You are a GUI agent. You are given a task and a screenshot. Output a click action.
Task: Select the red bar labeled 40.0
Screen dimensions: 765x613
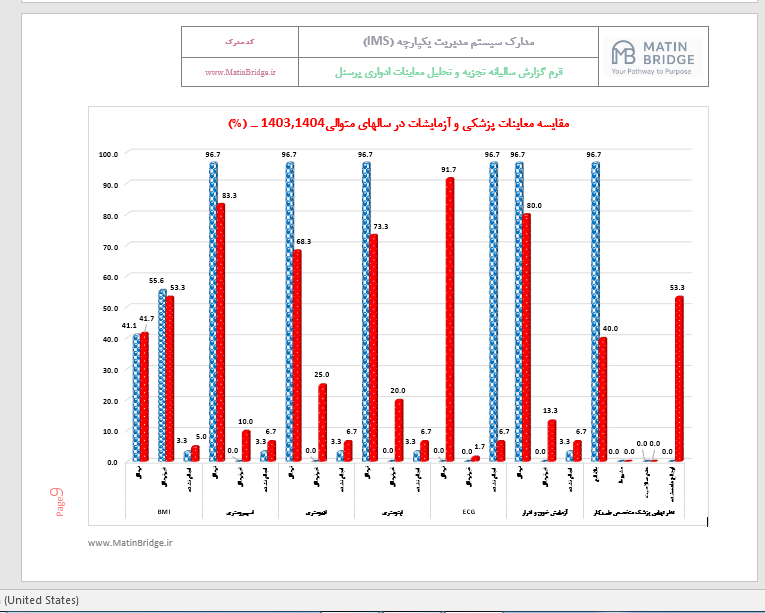tap(603, 398)
